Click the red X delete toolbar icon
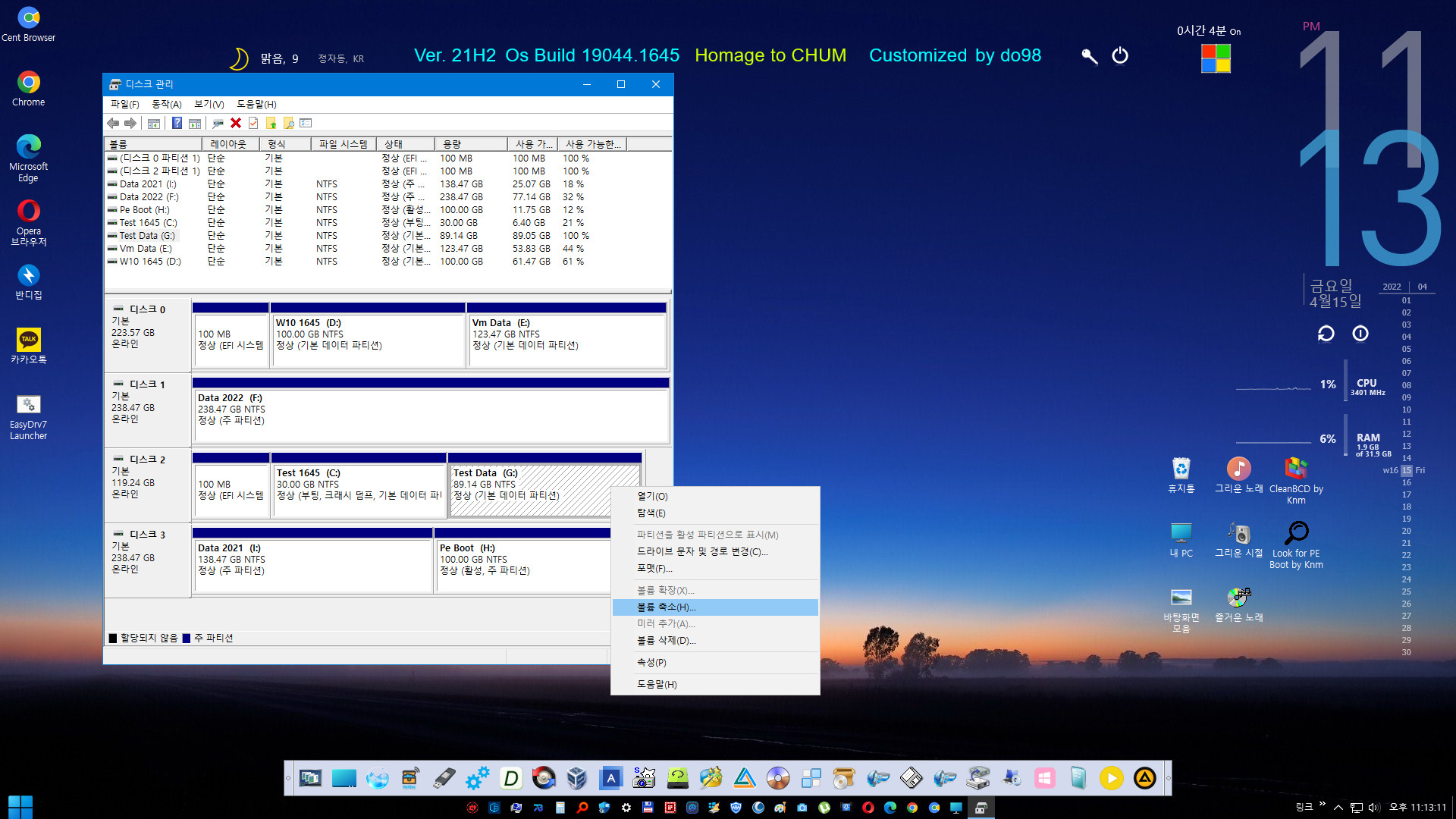 (x=236, y=123)
